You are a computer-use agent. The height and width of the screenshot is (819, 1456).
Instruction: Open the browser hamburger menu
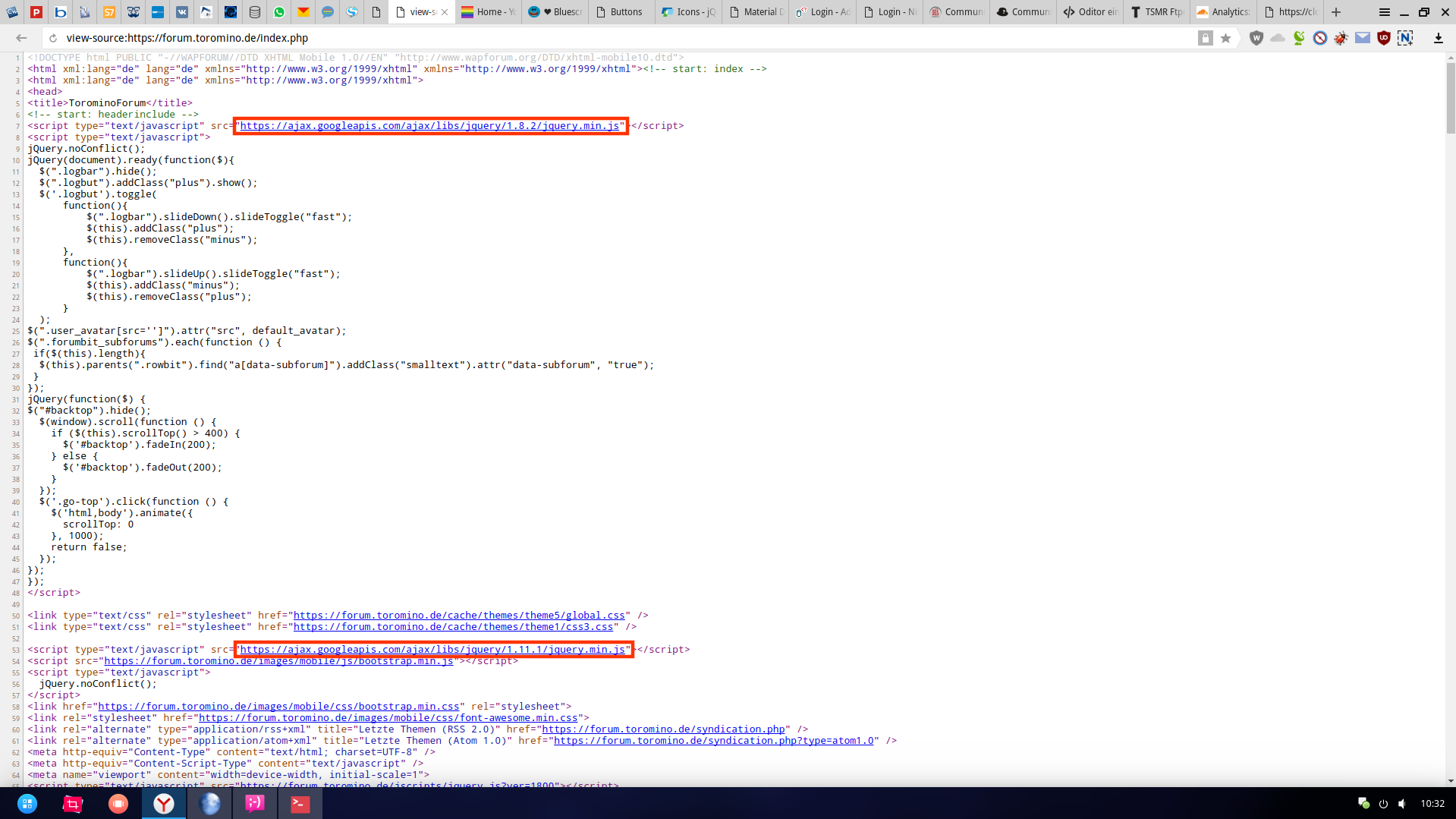tap(1384, 12)
